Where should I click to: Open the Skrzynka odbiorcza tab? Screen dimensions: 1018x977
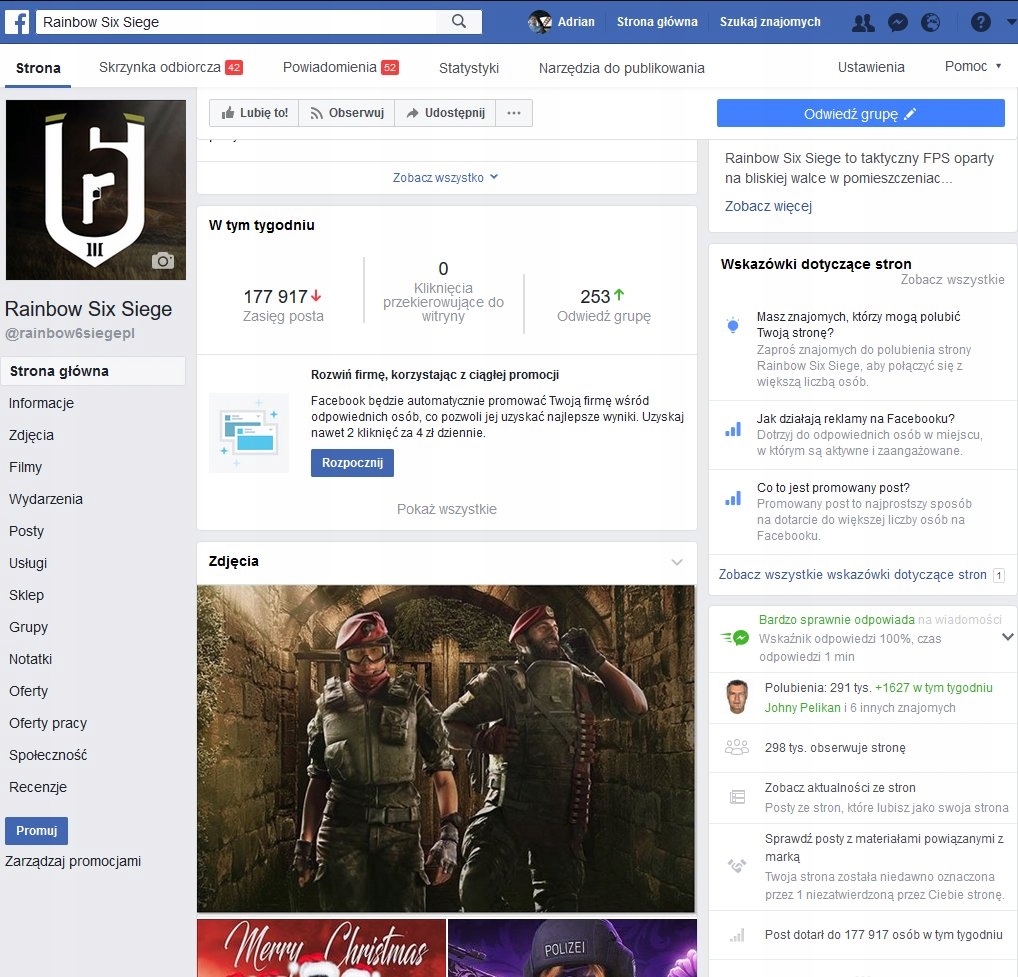tap(170, 67)
